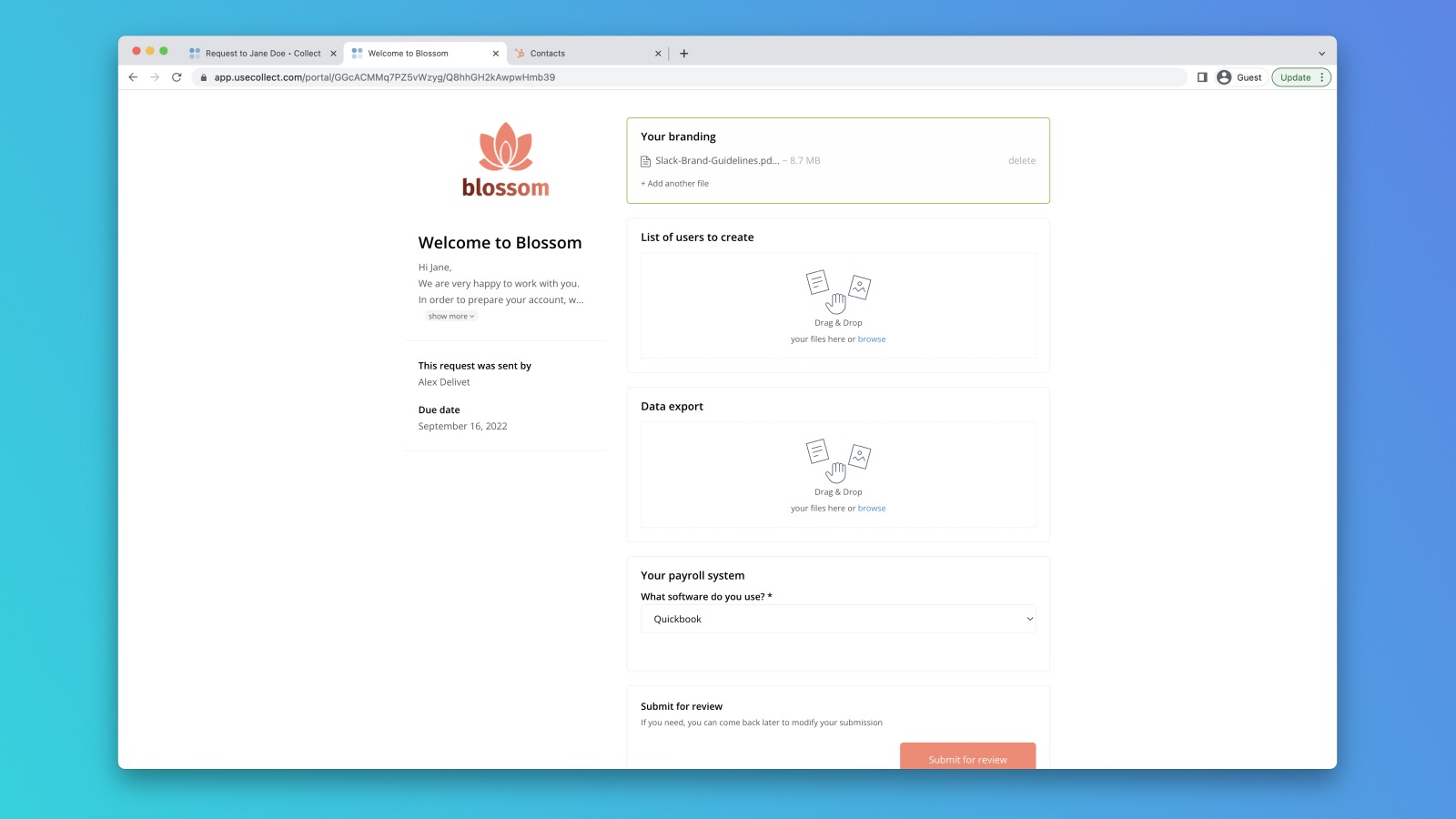1456x819 pixels.
Task: Open the Guest profile avatar
Action: (x=1225, y=77)
